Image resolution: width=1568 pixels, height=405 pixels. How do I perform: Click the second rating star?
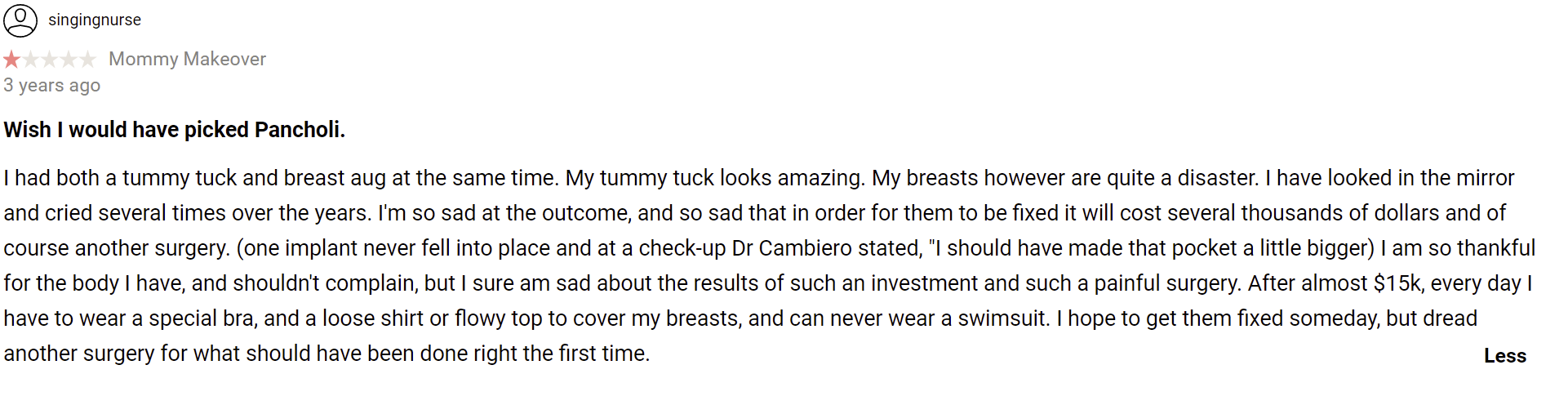(x=31, y=59)
